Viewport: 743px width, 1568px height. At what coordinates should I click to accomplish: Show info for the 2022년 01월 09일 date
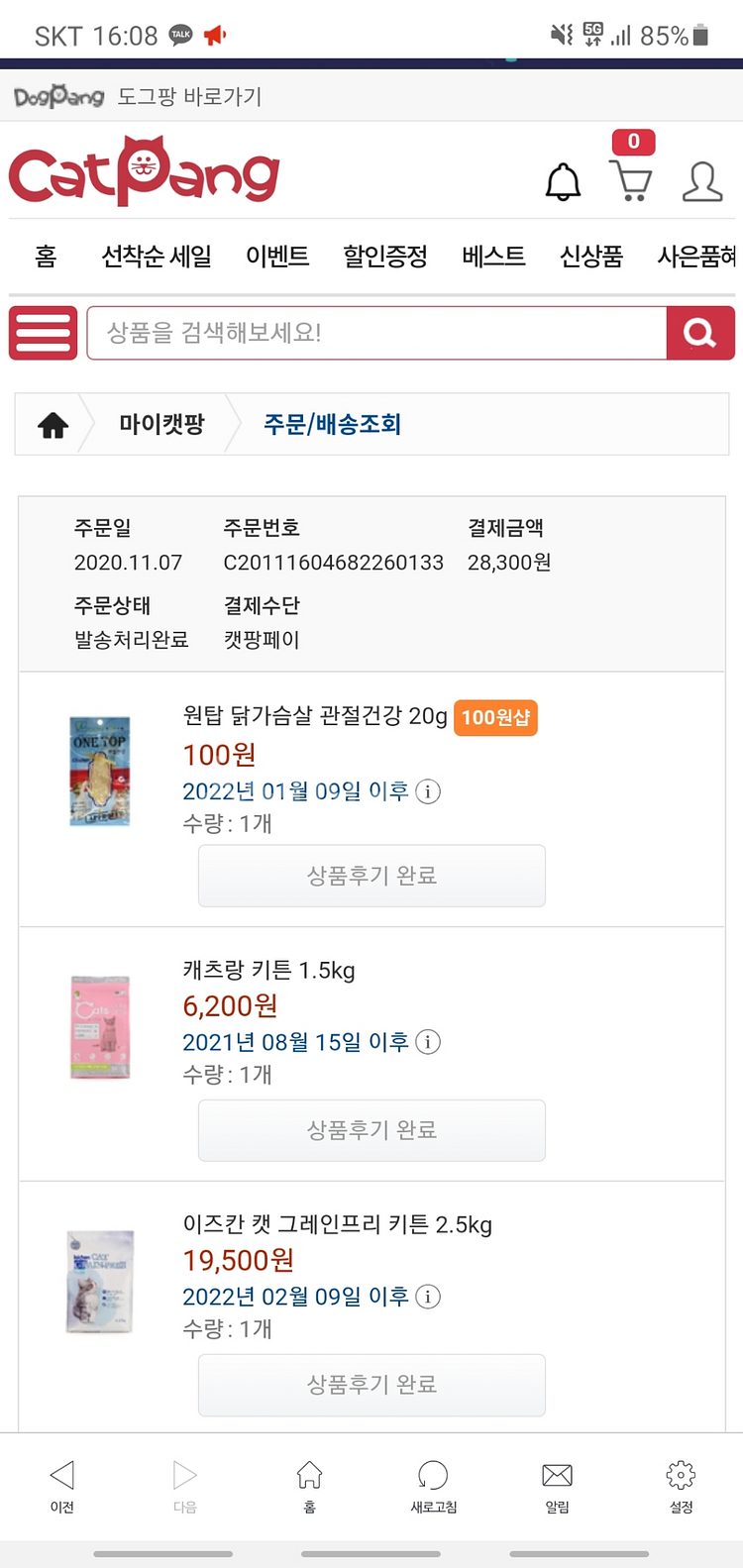pos(428,791)
